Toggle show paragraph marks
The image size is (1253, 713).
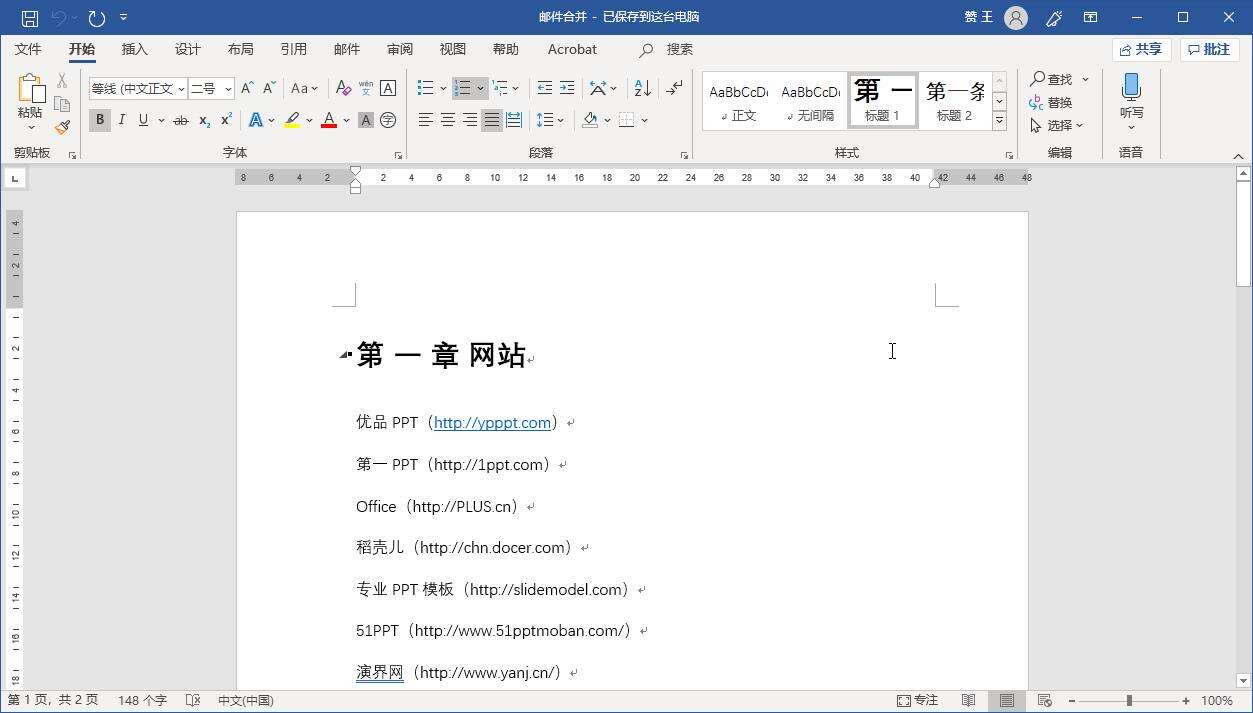(x=675, y=88)
